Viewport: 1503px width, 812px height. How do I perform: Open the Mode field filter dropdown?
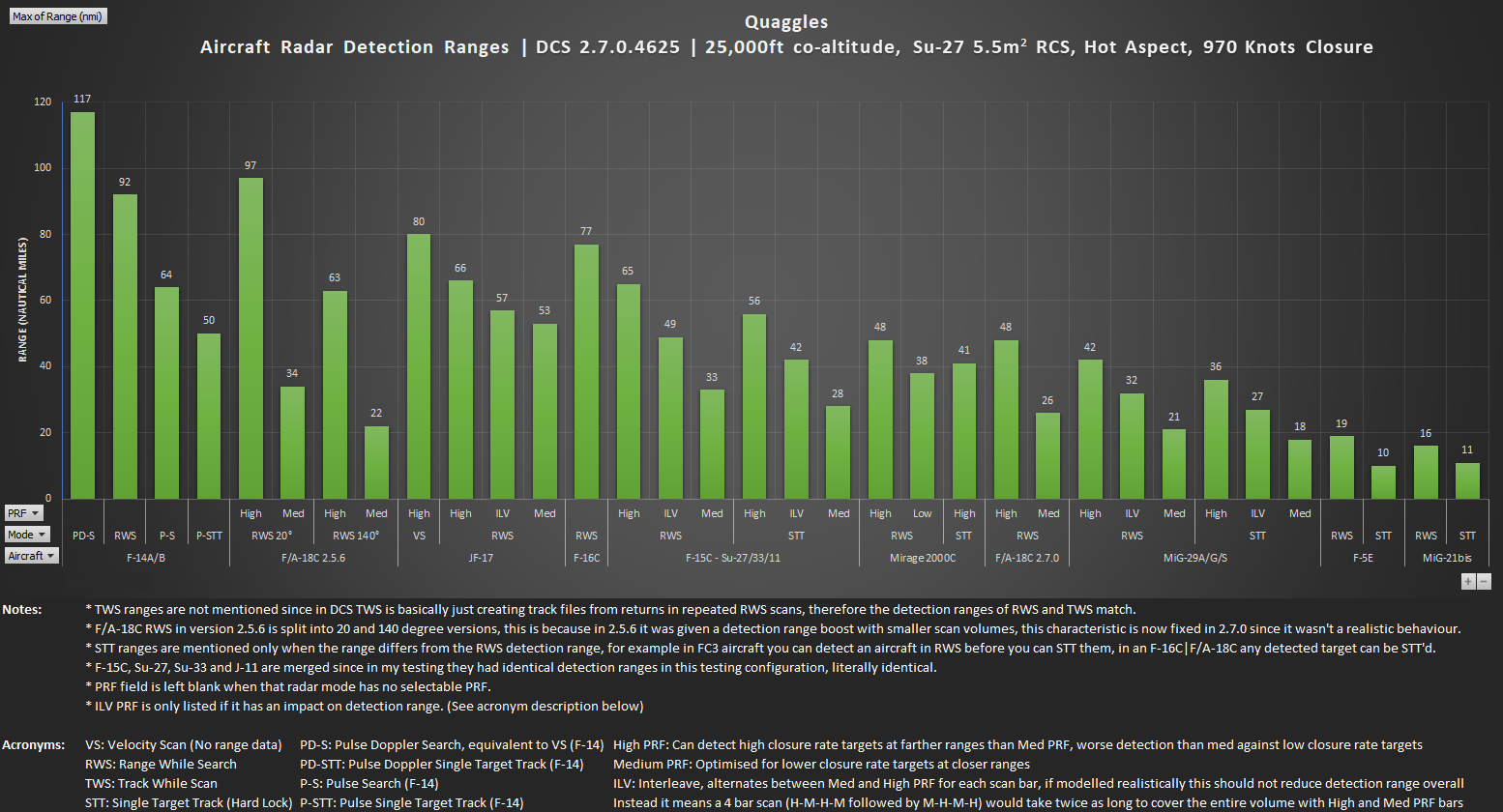tap(27, 535)
